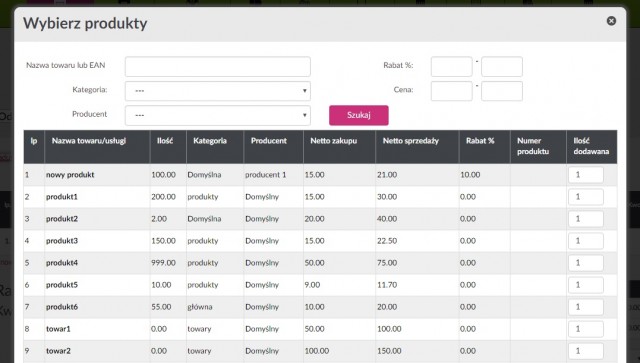
Task: Open the Kategoria dropdown
Action: coord(218,91)
